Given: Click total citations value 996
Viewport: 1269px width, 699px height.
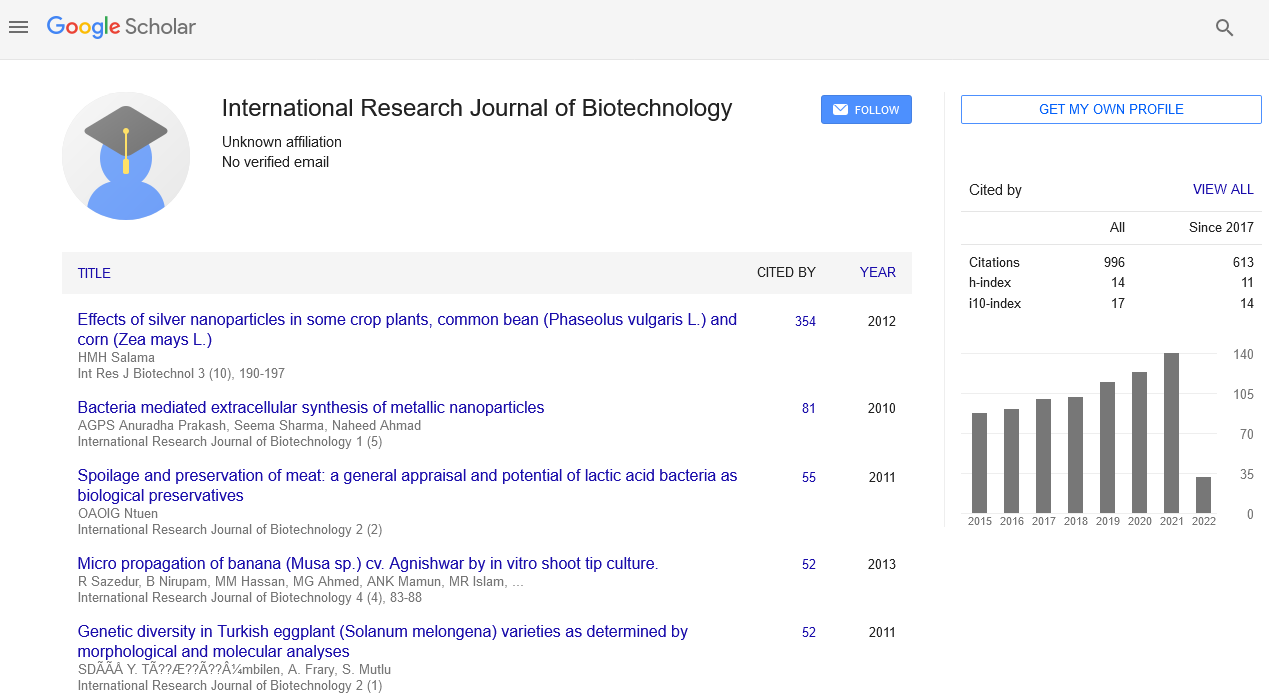Looking at the screenshot, I should pos(1114,262).
